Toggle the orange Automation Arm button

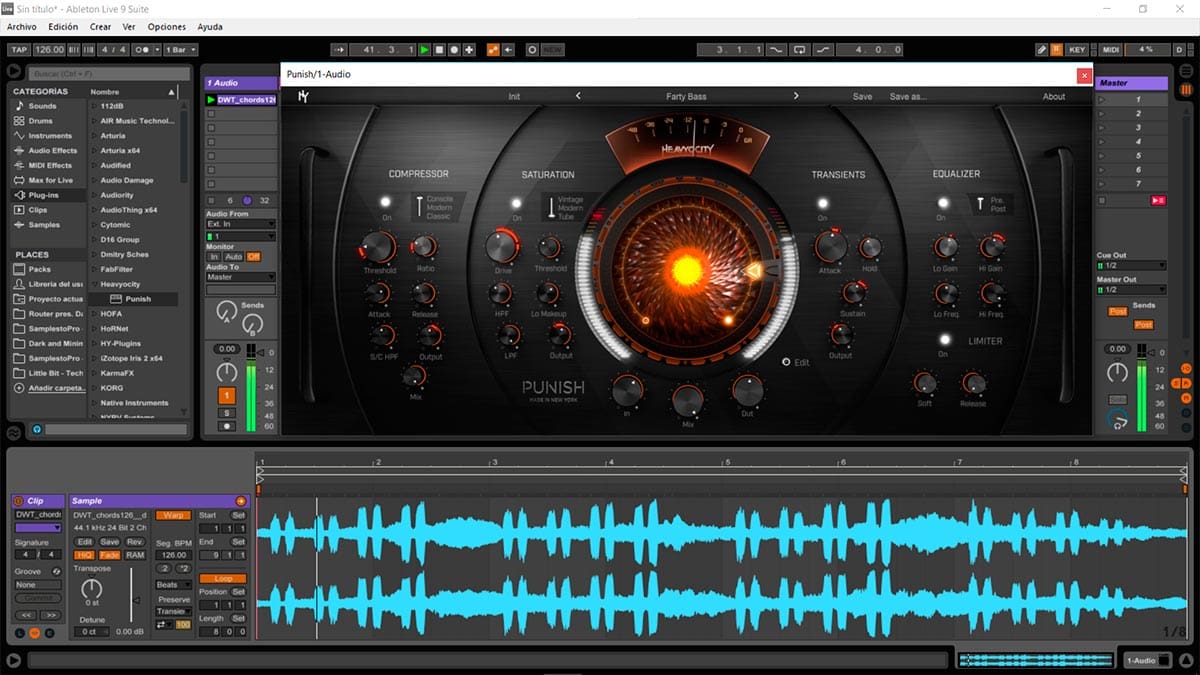tap(493, 49)
